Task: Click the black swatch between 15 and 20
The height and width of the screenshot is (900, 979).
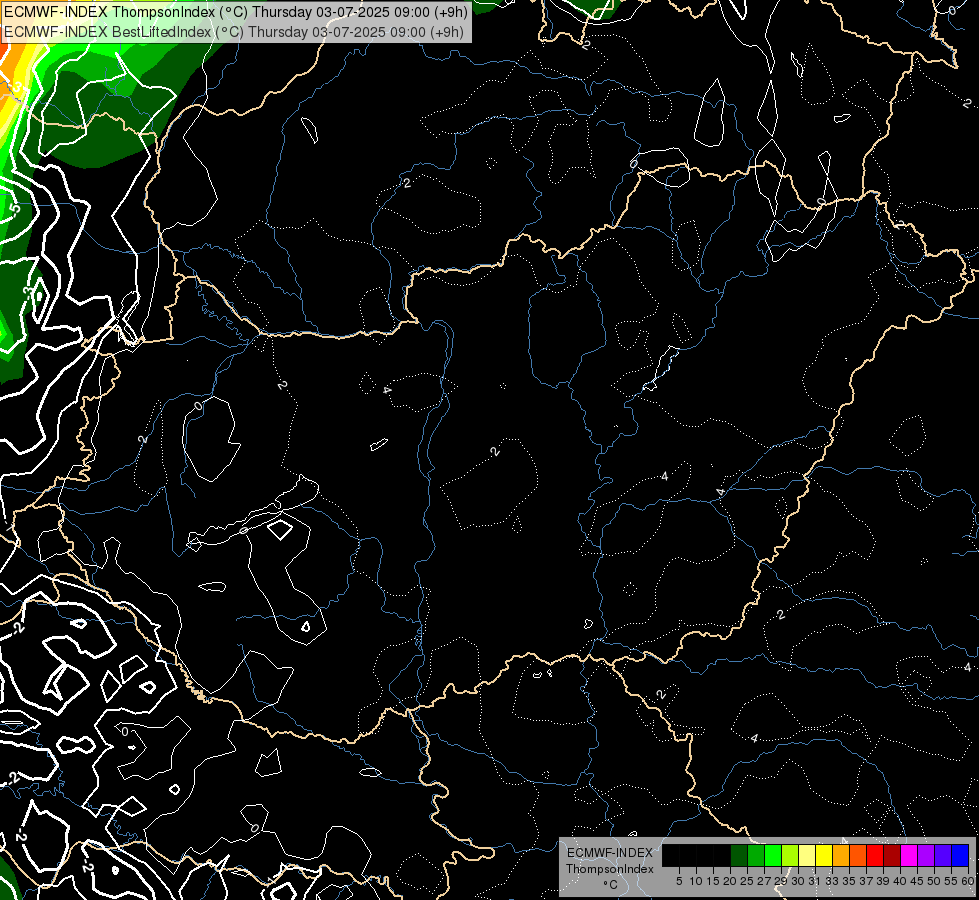Action: pos(722,855)
